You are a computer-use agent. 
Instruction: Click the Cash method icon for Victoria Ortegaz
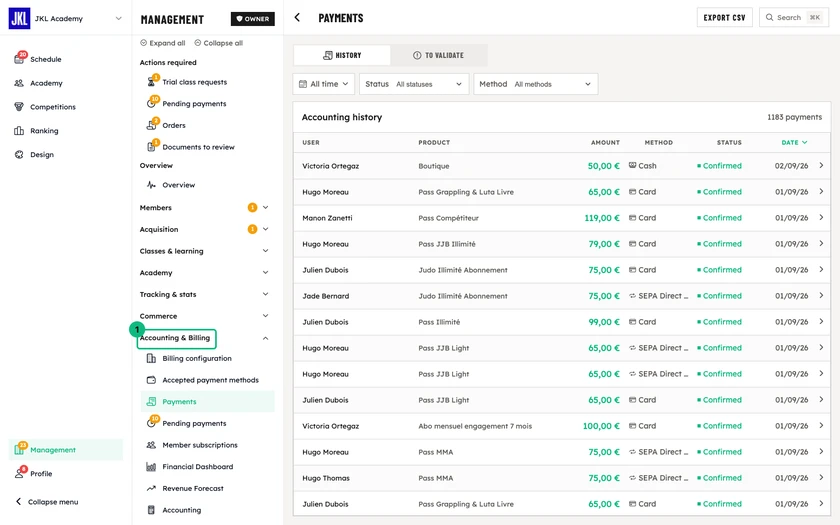tap(633, 166)
